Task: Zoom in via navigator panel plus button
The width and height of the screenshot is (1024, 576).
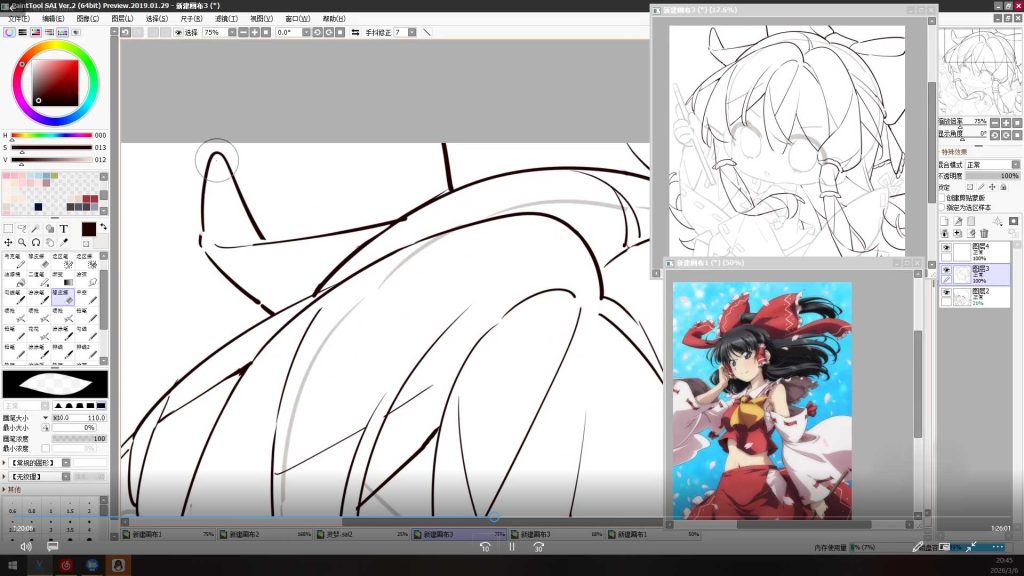Action: point(1006,123)
